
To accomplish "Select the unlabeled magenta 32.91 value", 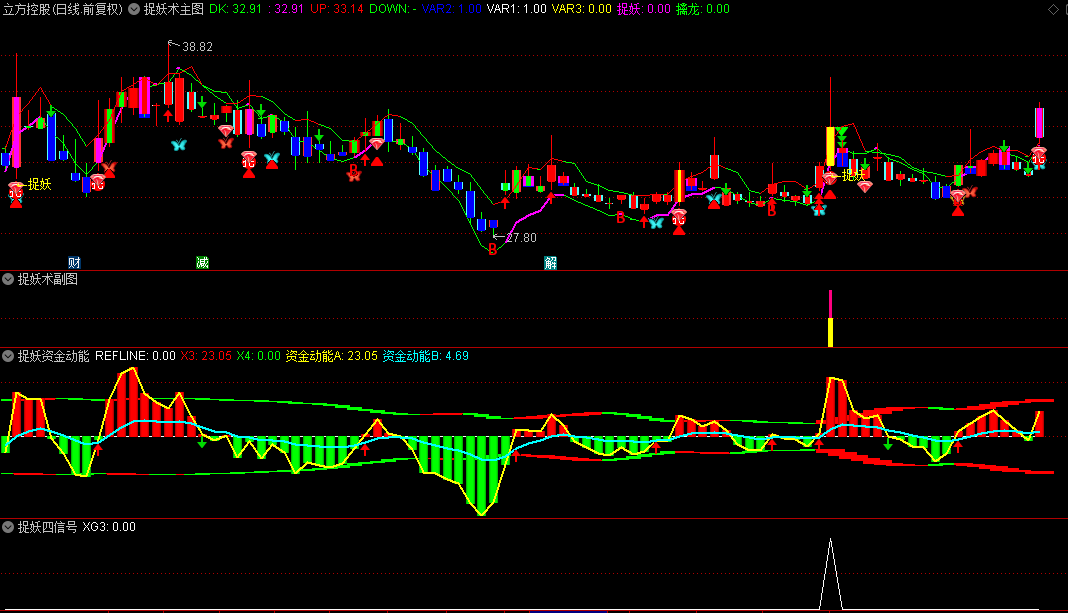I will pos(286,9).
